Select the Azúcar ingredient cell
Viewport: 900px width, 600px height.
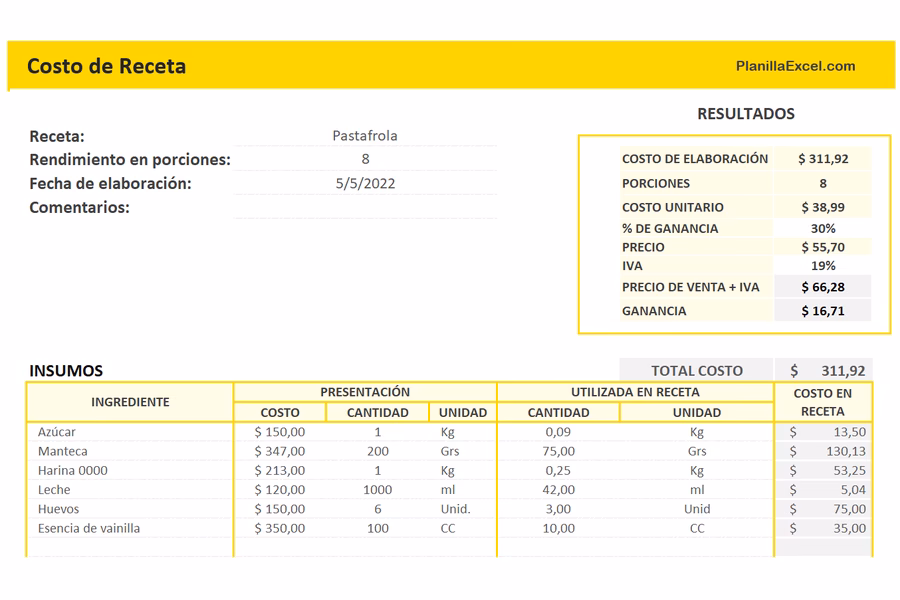pyautogui.click(x=57, y=432)
